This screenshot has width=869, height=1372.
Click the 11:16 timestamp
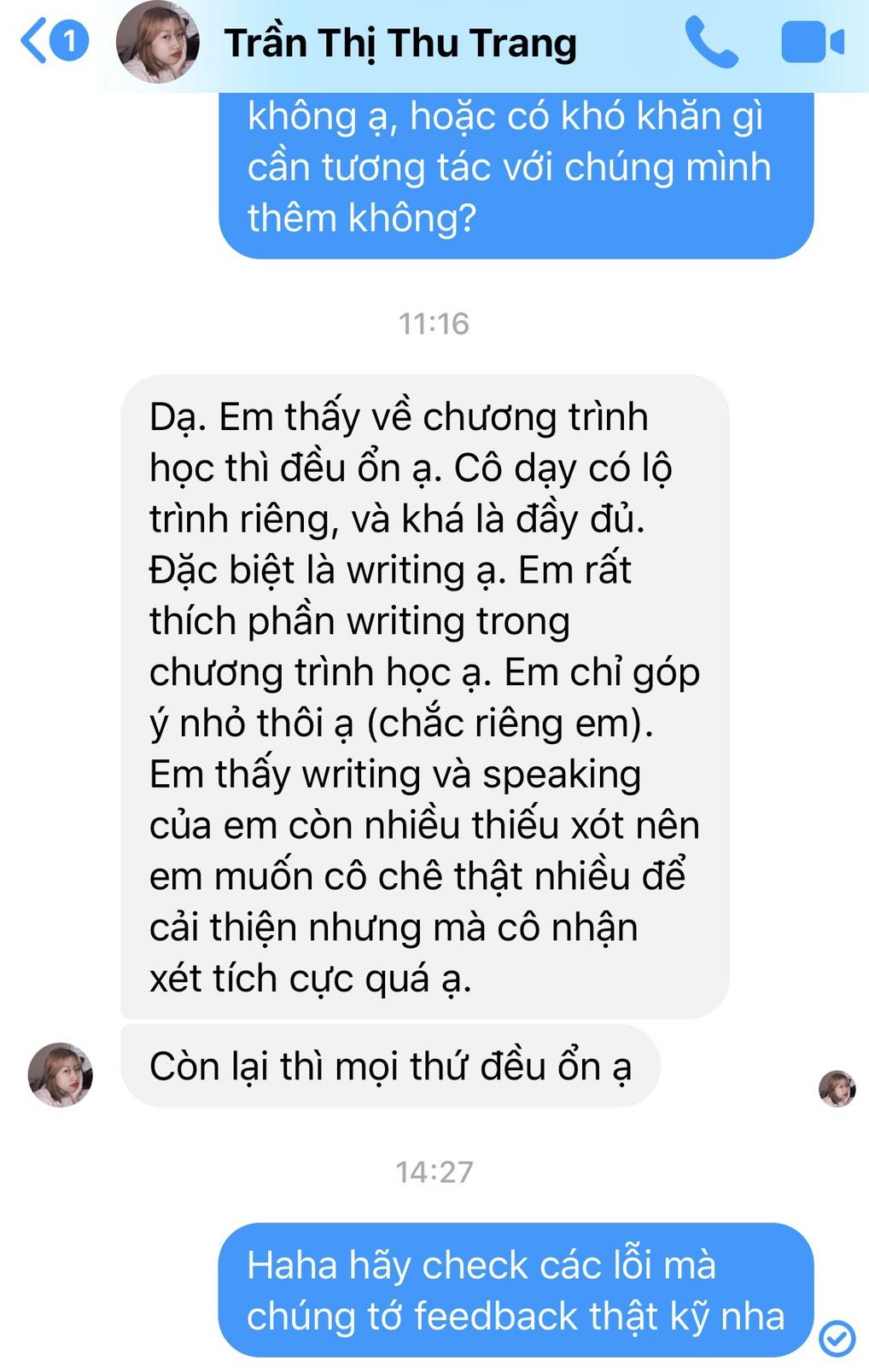[x=434, y=323]
